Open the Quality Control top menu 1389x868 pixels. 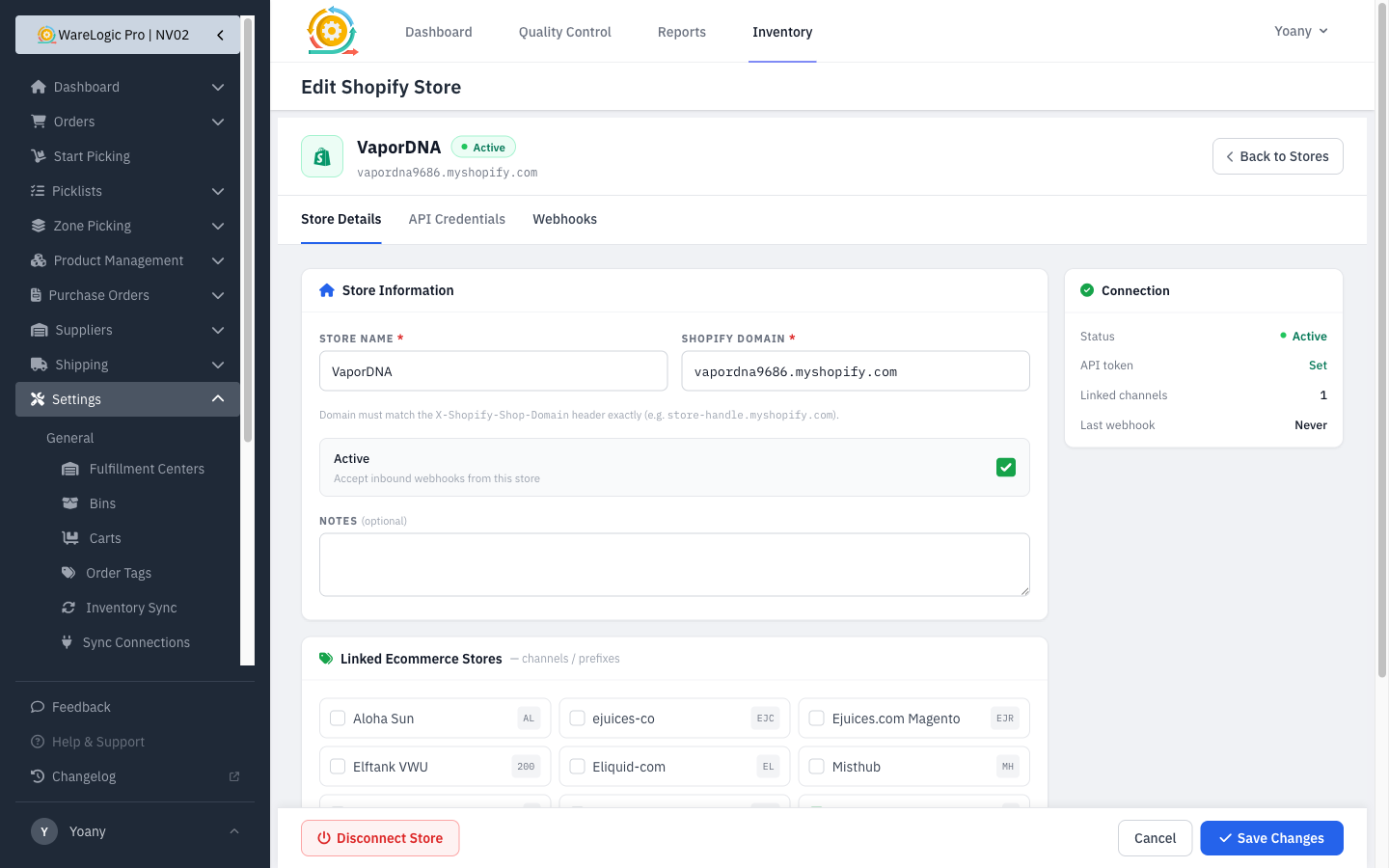pos(565,32)
